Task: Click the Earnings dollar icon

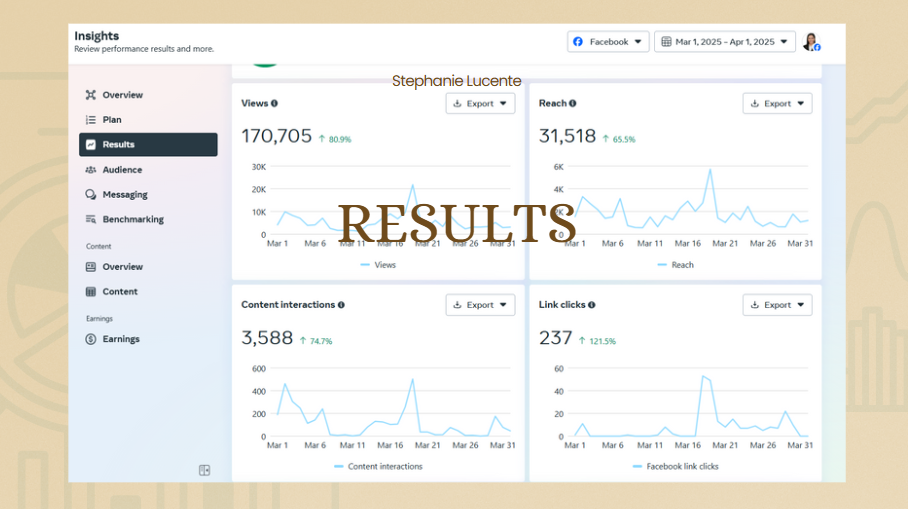Action: pyautogui.click(x=91, y=339)
